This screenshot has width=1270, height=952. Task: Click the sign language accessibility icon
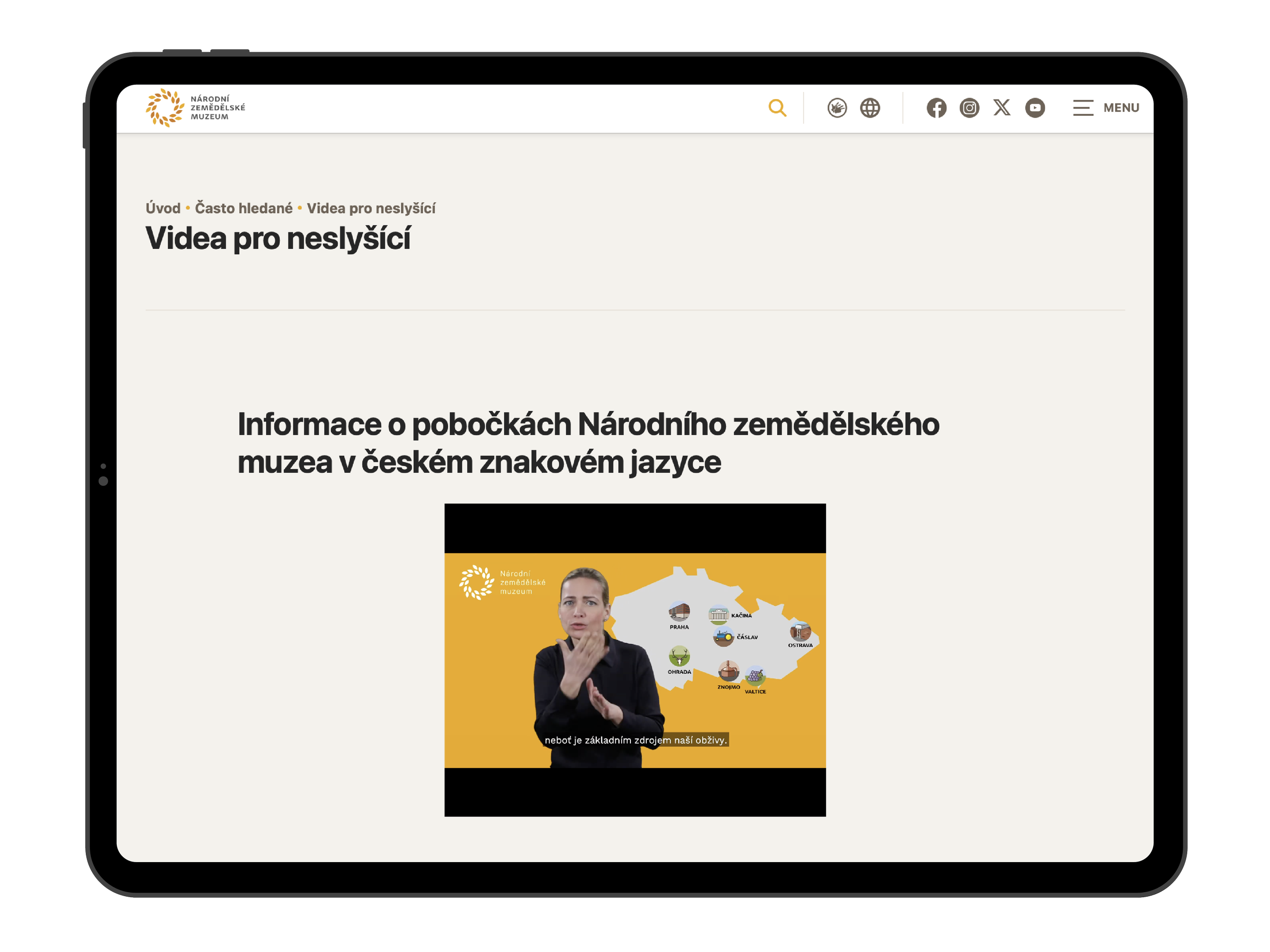pyautogui.click(x=837, y=107)
